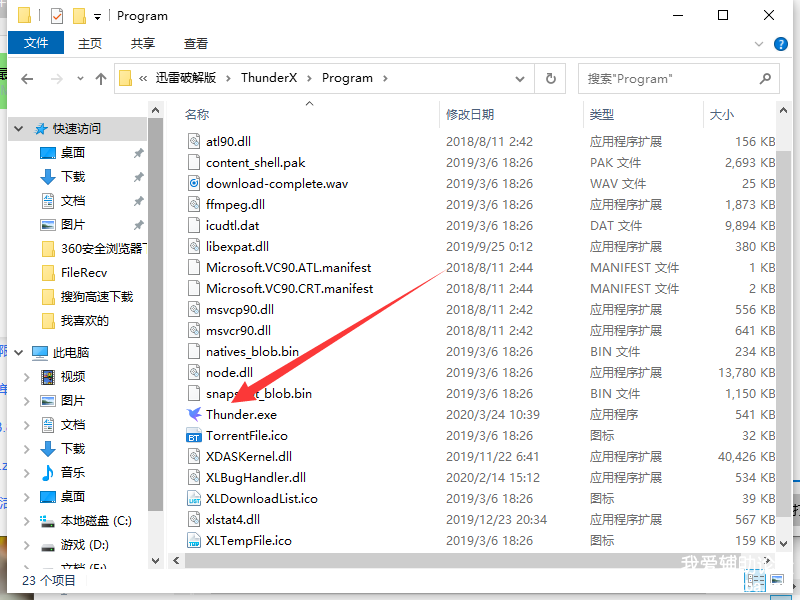Image resolution: width=800 pixels, height=600 pixels.
Task: Open address bar history dropdown
Action: click(520, 79)
